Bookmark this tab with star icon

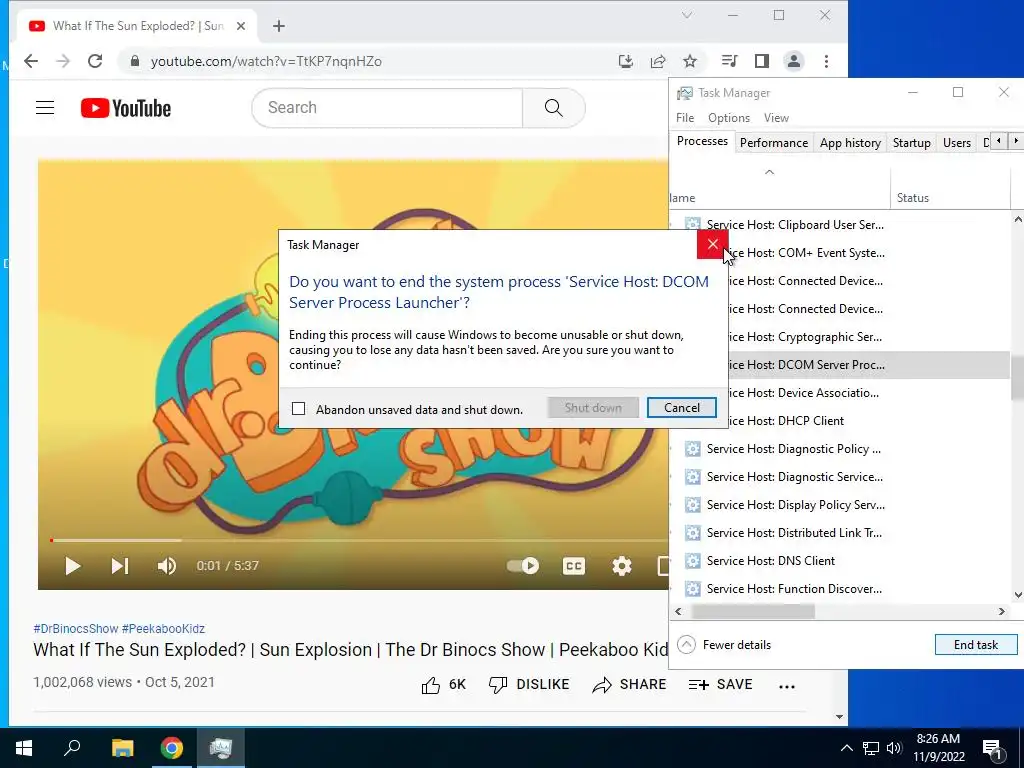pos(690,61)
